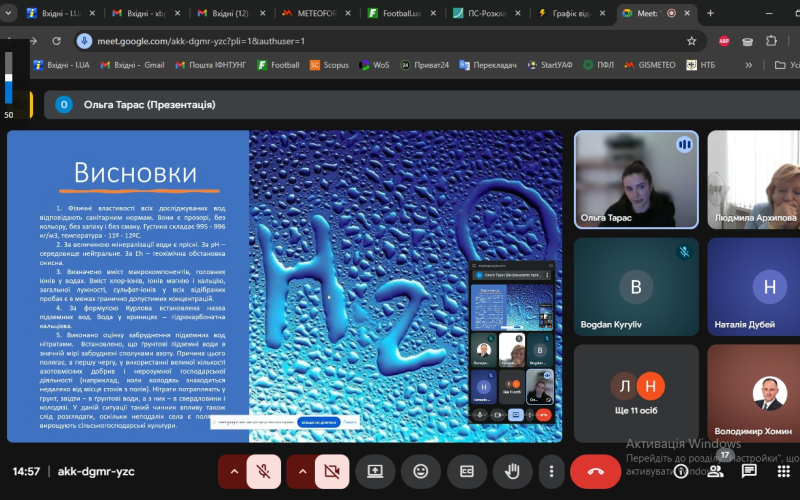800x500 pixels.
Task: Open the extension icon left of Extensions puzzle
Action: click(x=747, y=41)
